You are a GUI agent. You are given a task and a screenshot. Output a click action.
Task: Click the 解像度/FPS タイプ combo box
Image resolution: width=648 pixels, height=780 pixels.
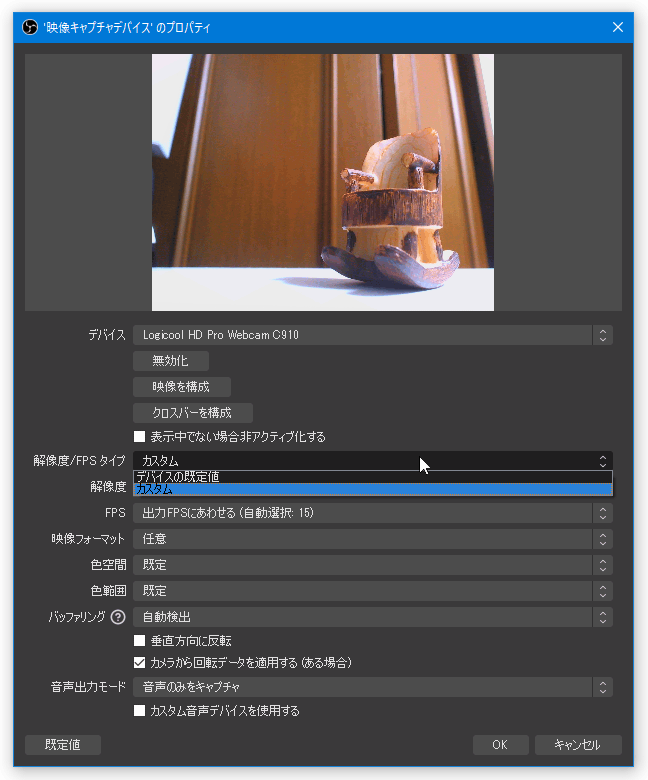(x=372, y=461)
